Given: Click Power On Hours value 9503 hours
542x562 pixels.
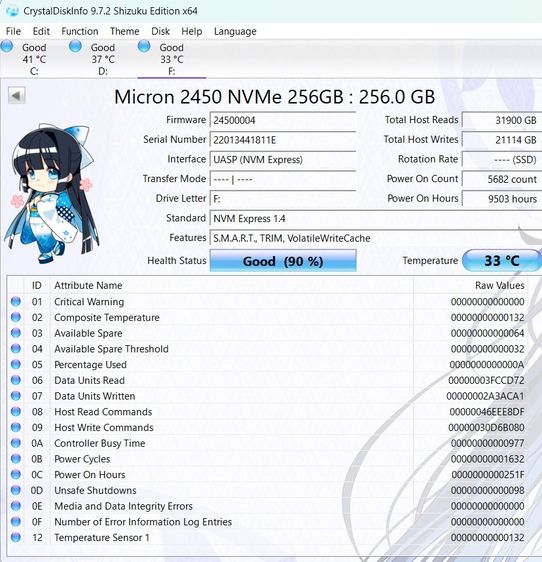Looking at the screenshot, I should (502, 199).
